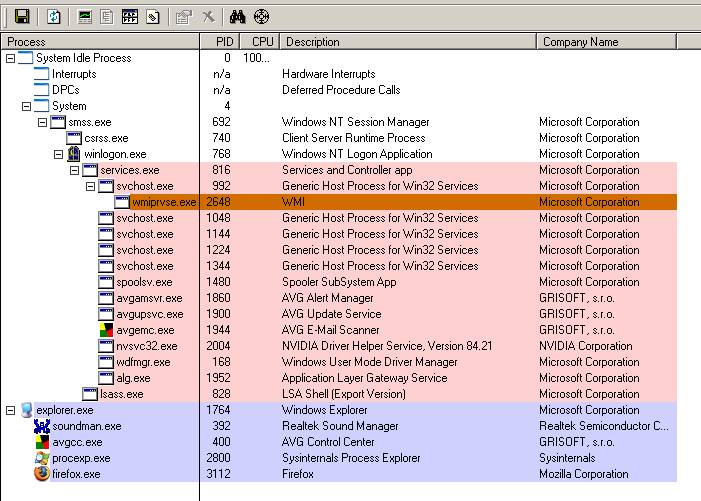Click the firefox.exe Firefox icon
Viewport: 701px width, 501px height.
click(42, 474)
